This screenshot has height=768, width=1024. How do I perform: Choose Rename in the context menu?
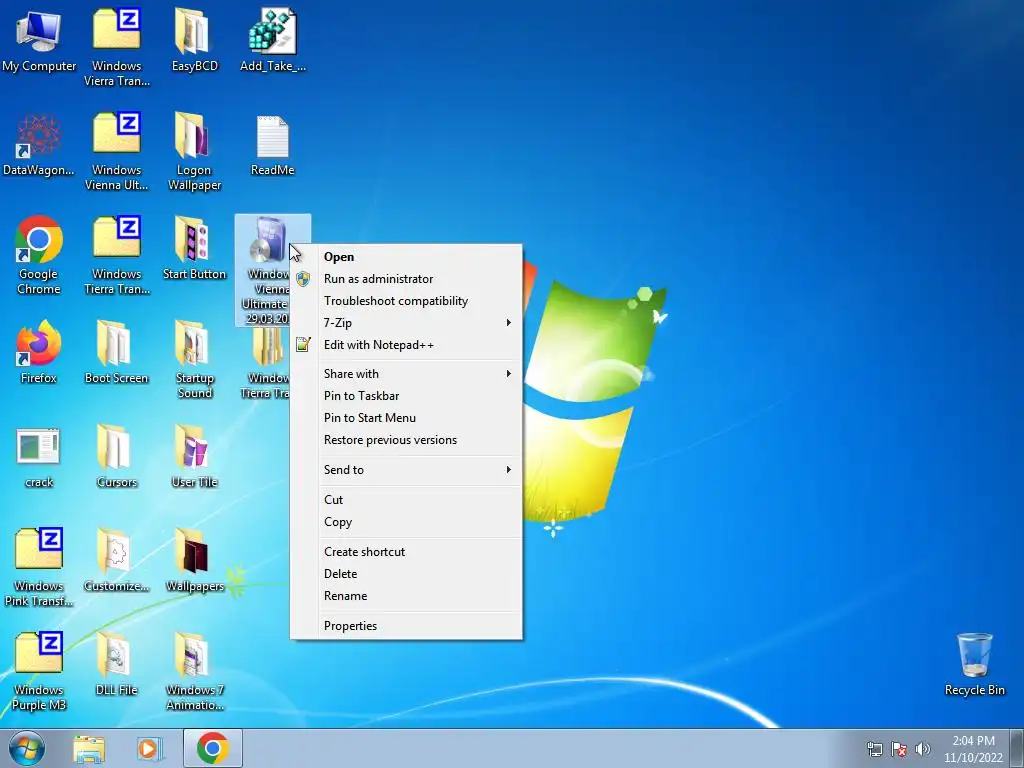click(x=406, y=596)
